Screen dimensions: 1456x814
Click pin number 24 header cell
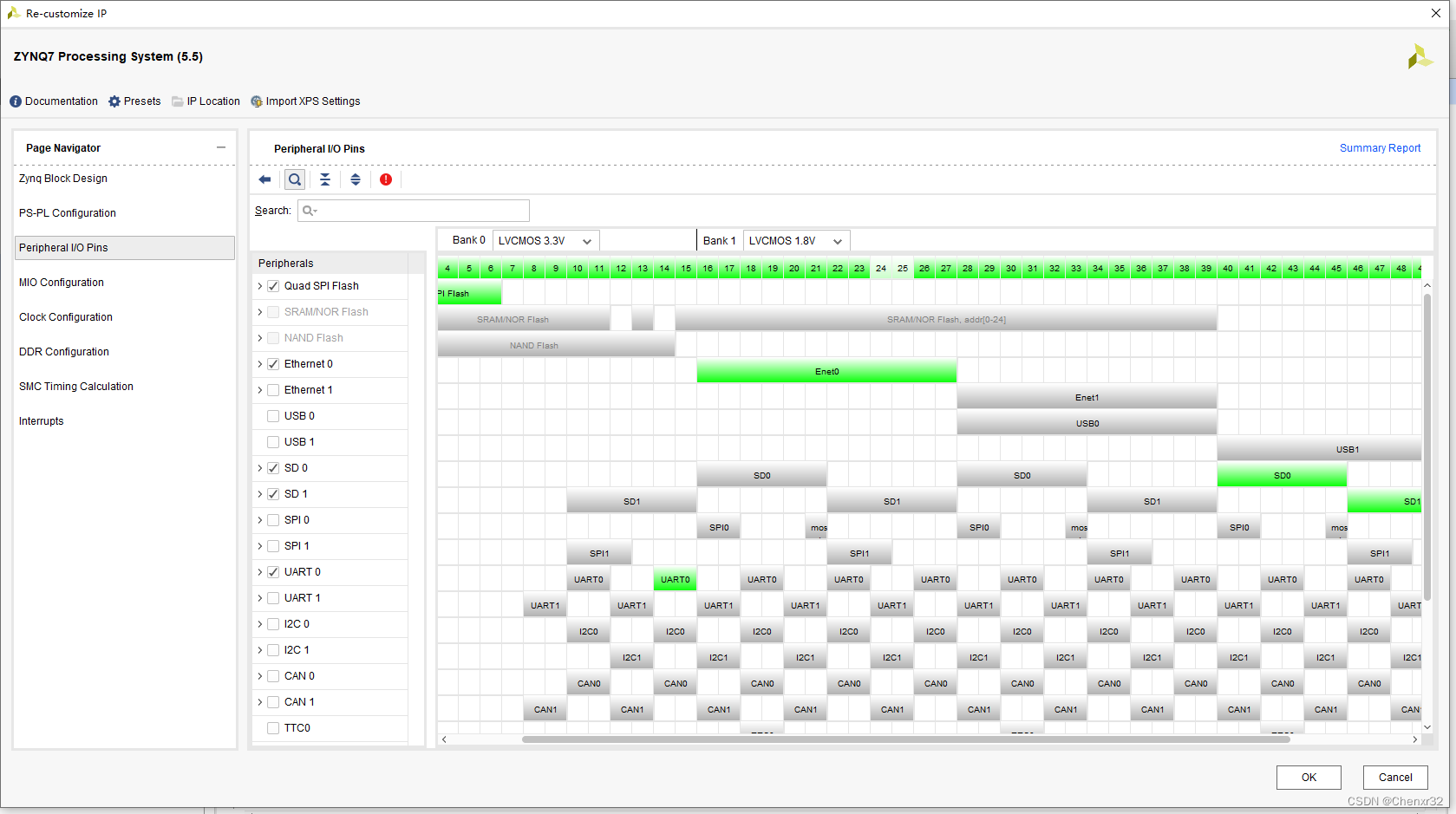click(881, 269)
